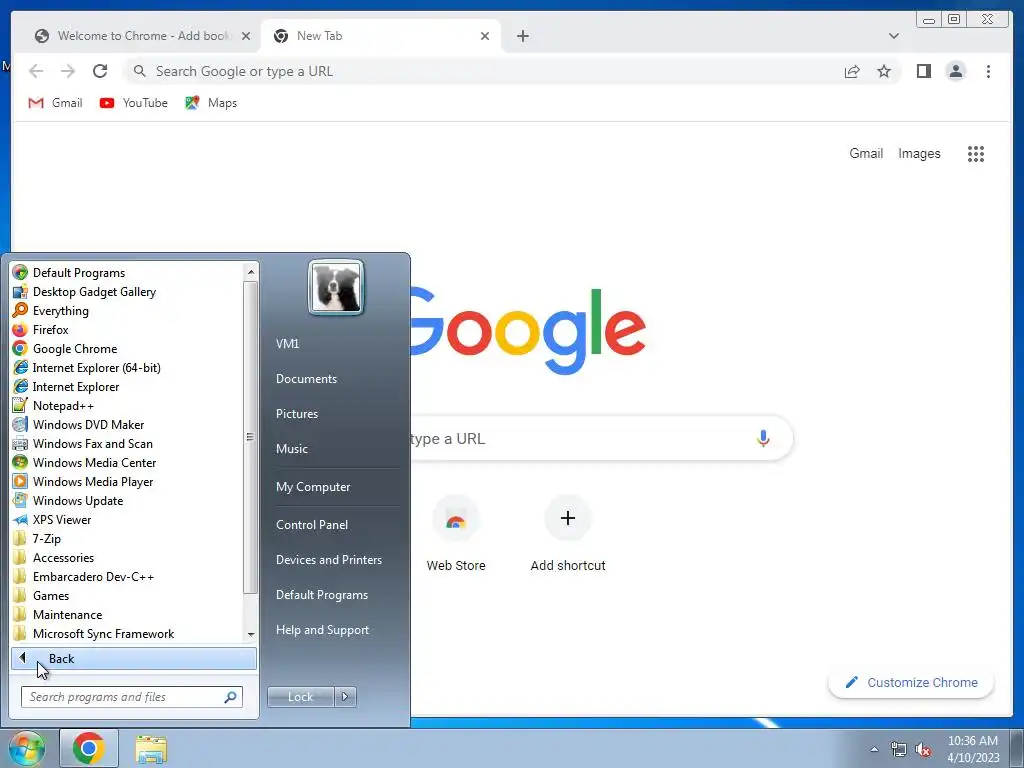This screenshot has width=1024, height=768.
Task: Open Control Panel
Action: (x=312, y=524)
